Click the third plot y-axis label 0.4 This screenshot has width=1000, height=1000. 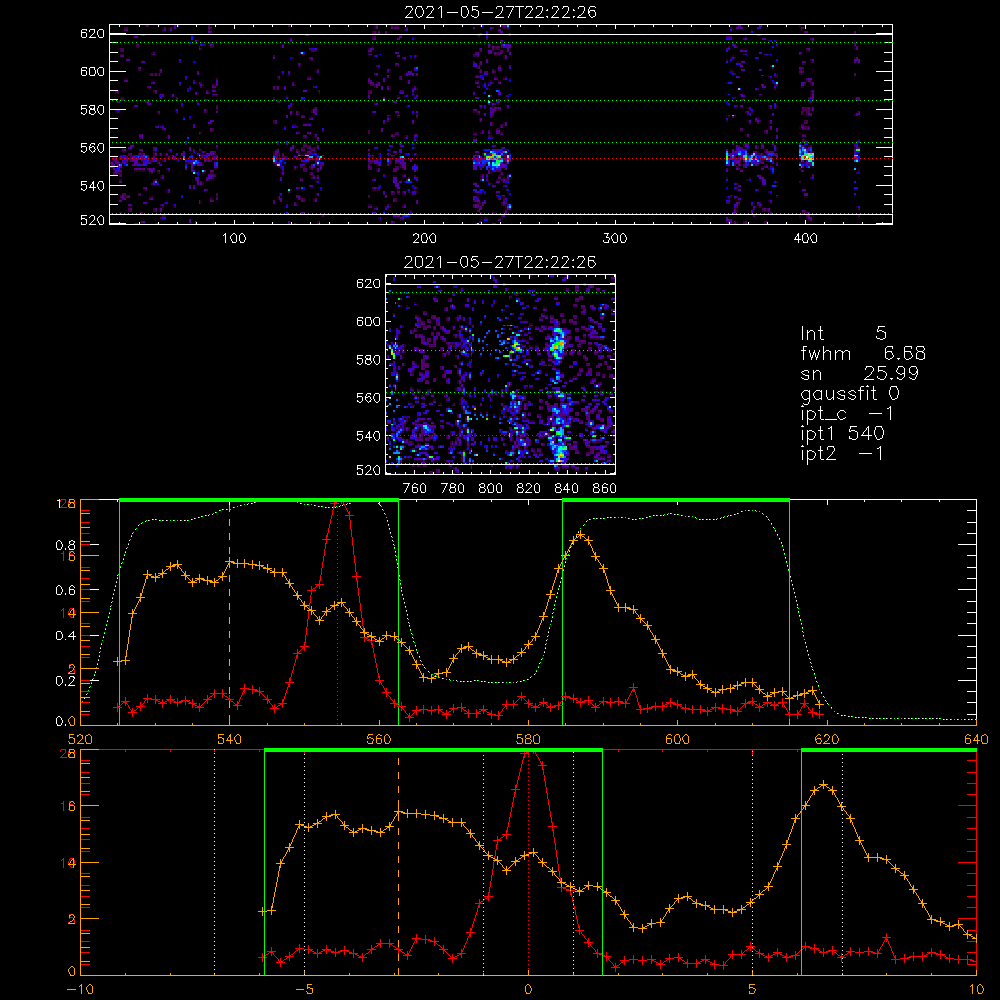(66, 636)
